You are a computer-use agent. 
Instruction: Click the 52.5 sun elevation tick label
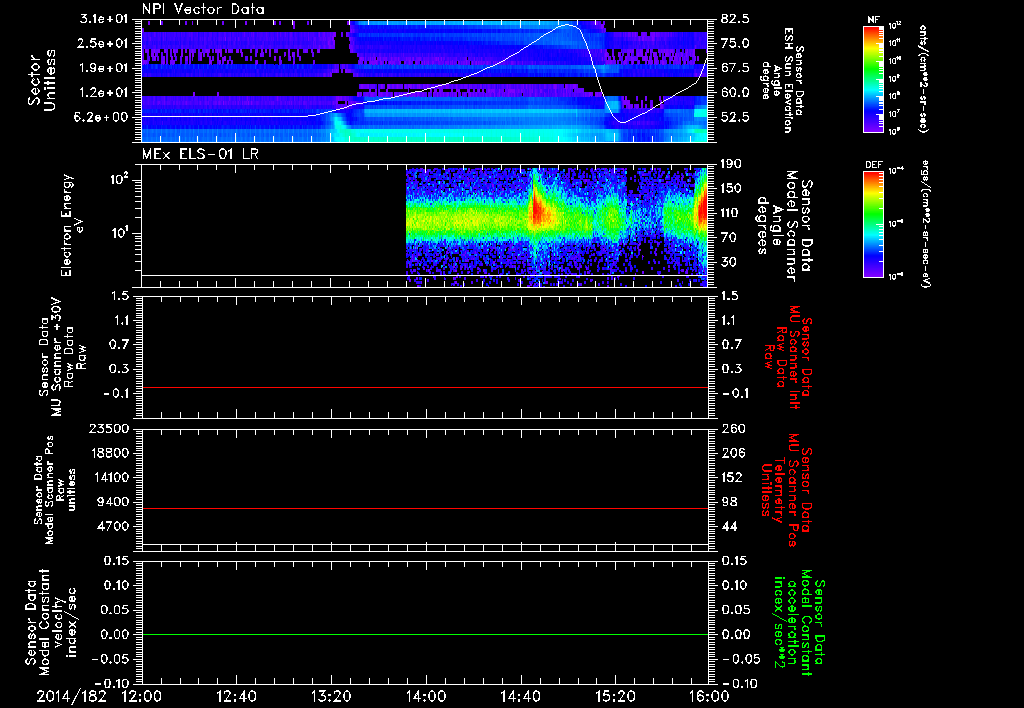(x=736, y=118)
